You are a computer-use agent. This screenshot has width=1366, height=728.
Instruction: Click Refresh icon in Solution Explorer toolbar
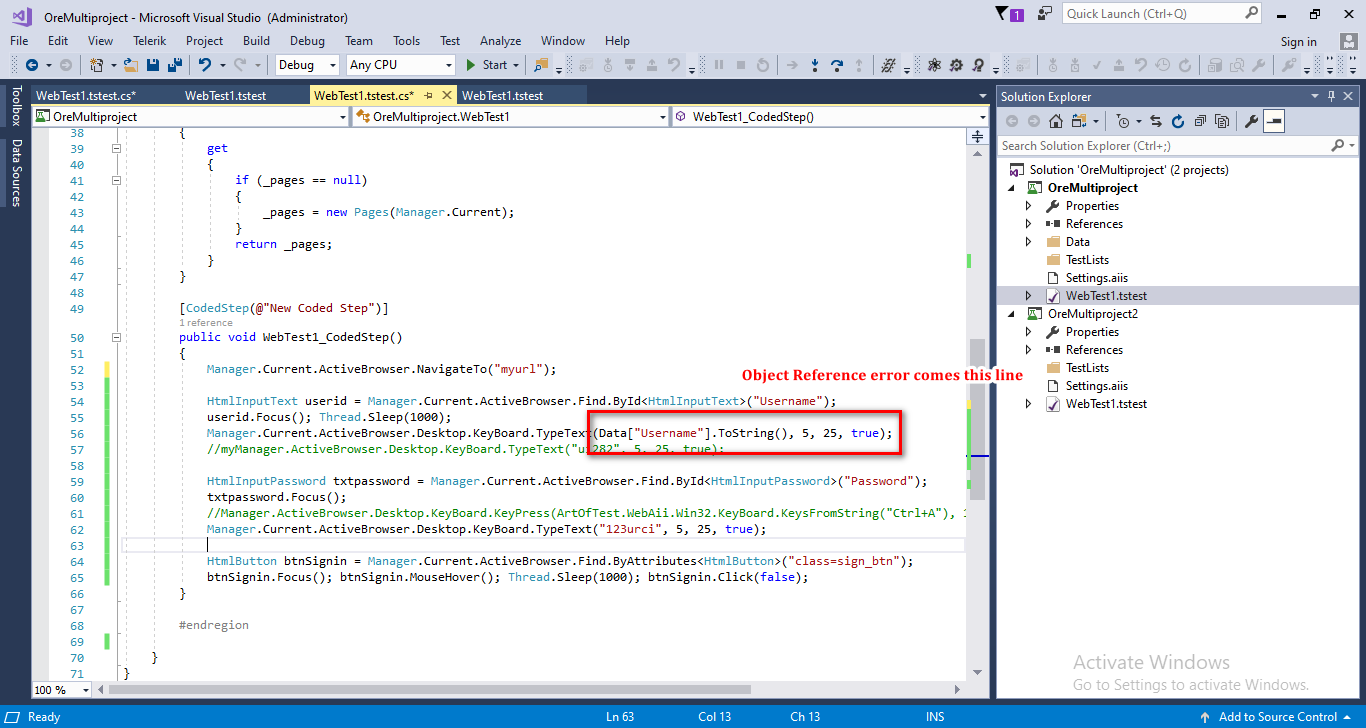click(1177, 121)
